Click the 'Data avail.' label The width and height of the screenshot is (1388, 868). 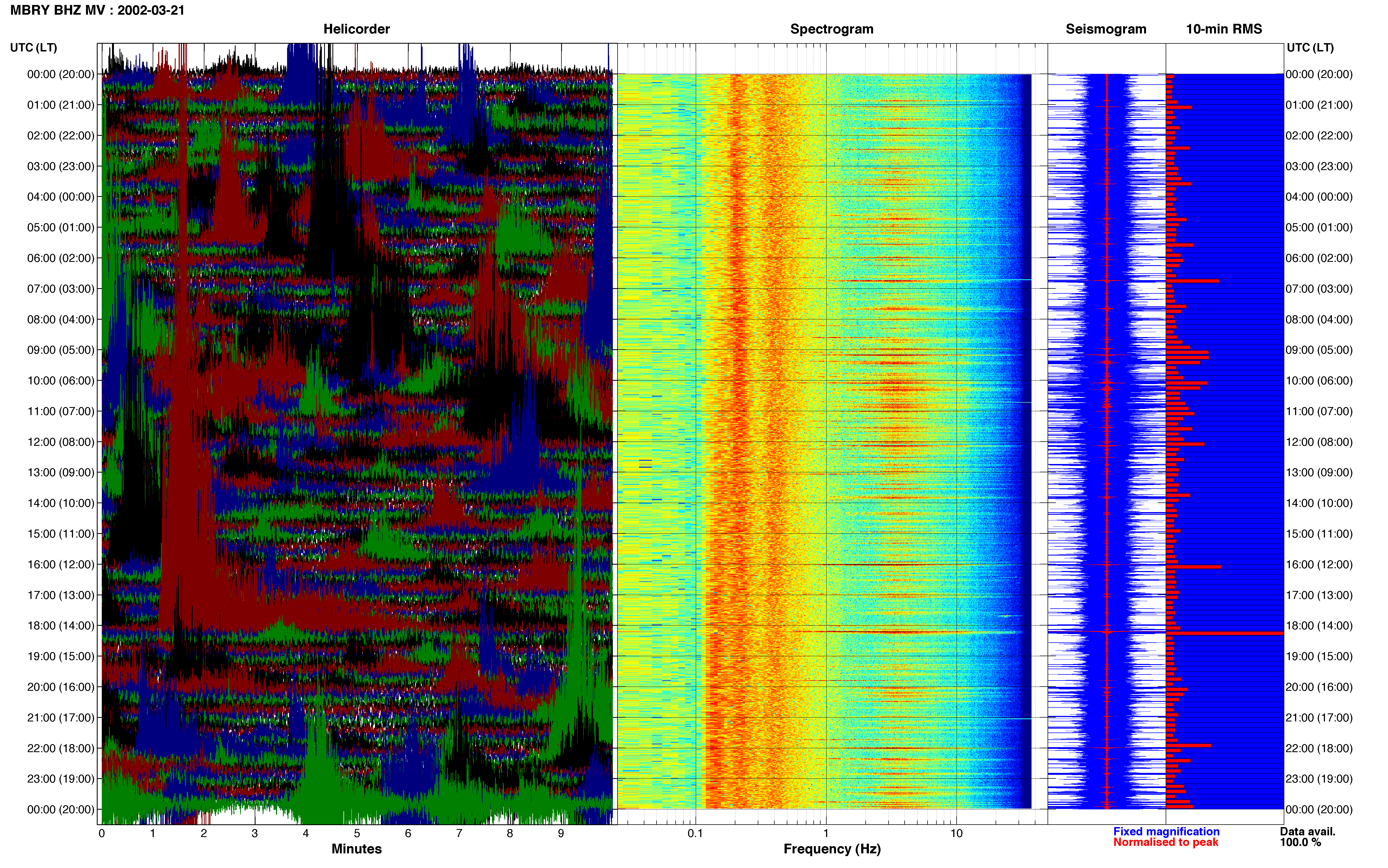pos(1308,831)
